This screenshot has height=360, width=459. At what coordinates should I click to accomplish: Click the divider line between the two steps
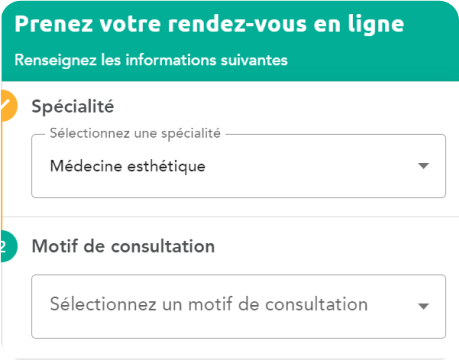coord(230,217)
